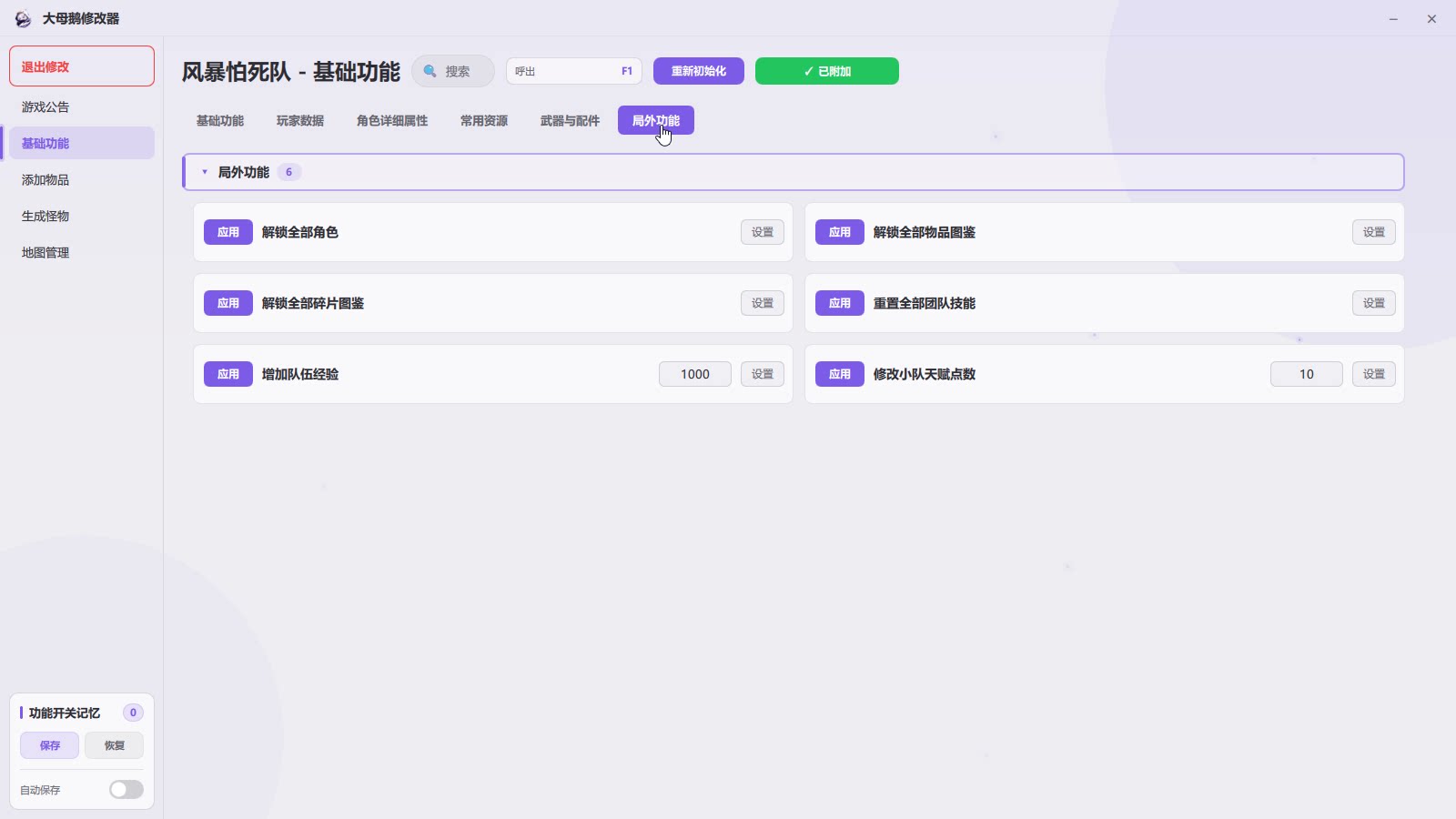Close the 大母鹅修改器 window
This screenshot has height=819, width=1456.
point(1431,18)
